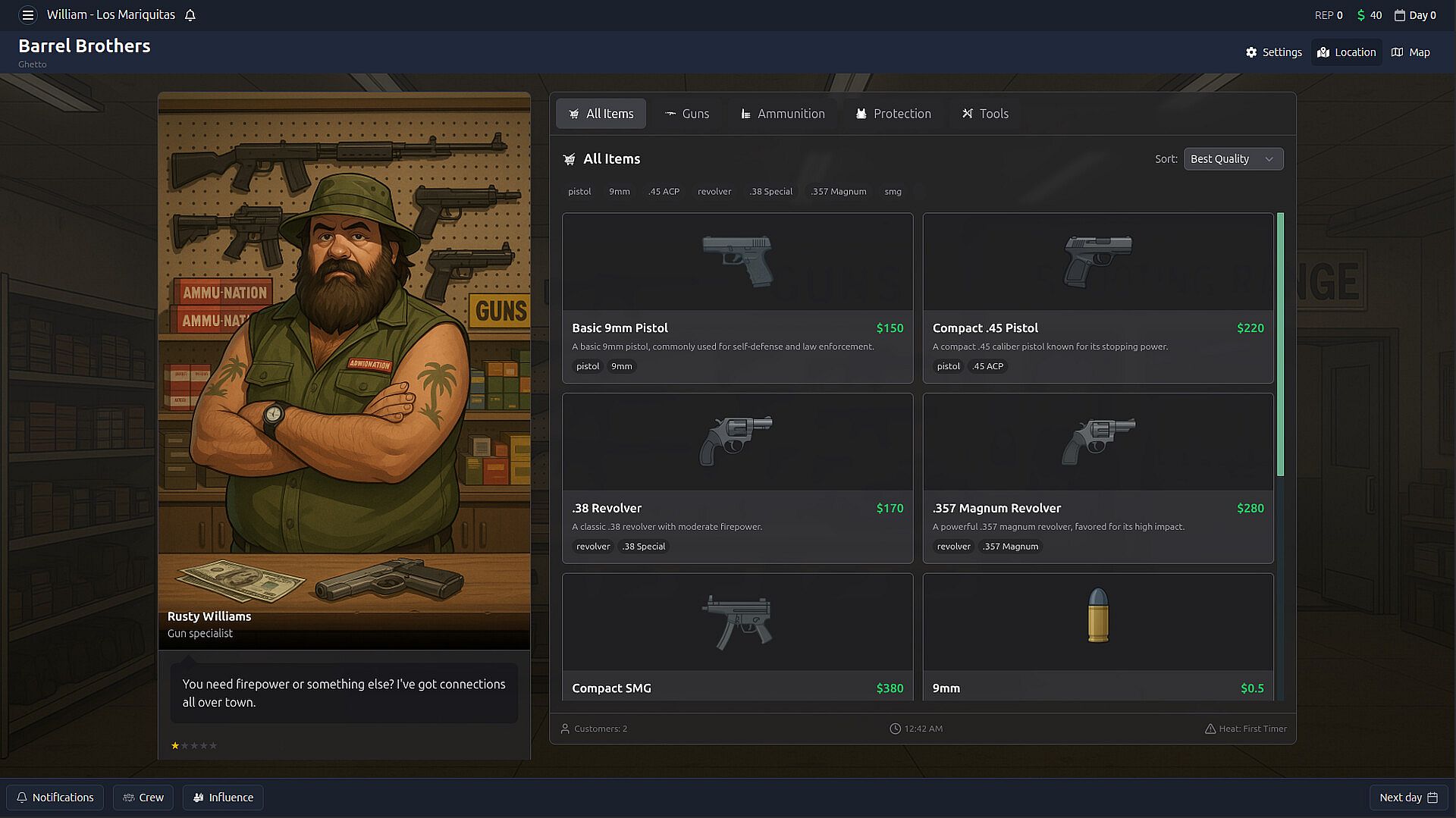Filter by the revolver tag chip
Screen dimensions: 1456x818
(x=714, y=192)
